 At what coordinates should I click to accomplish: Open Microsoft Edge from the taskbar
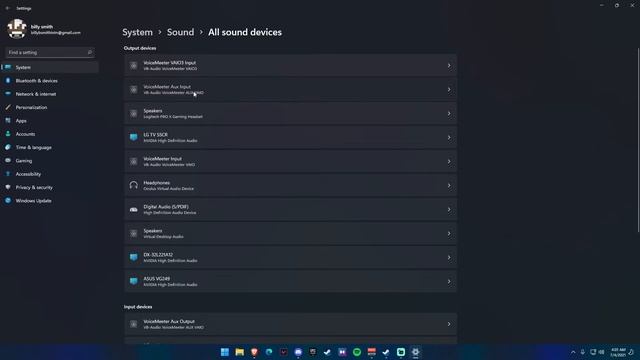[269, 352]
